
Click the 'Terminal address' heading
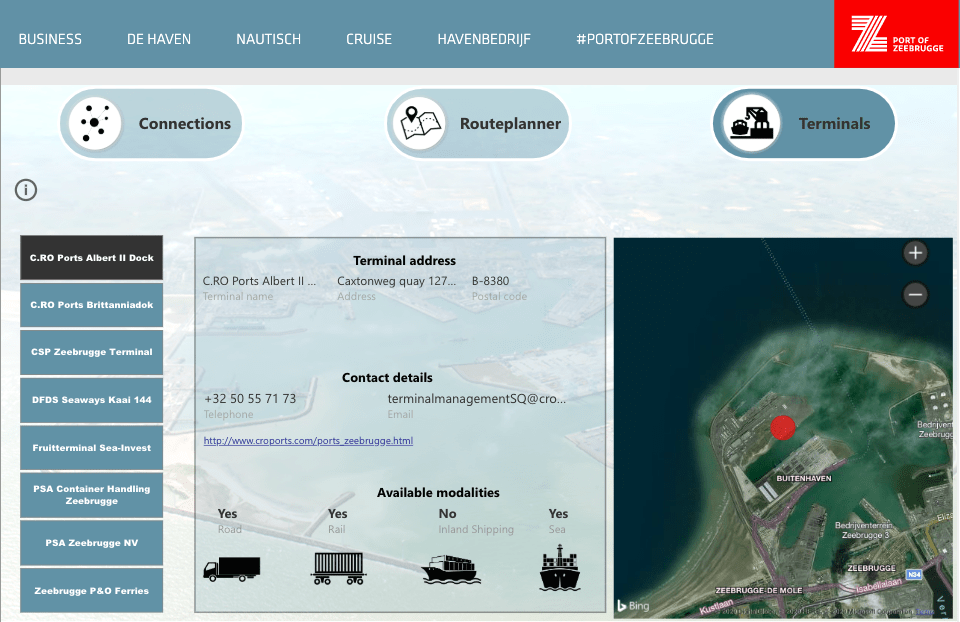[x=405, y=260]
